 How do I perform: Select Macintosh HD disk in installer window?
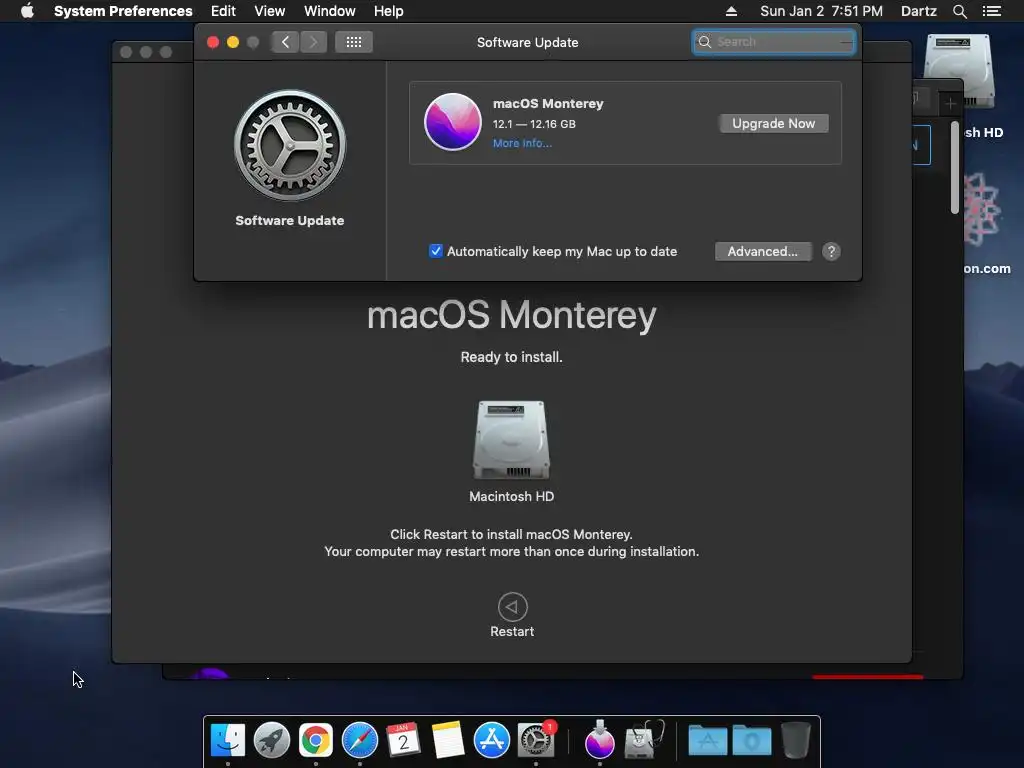tap(511, 440)
